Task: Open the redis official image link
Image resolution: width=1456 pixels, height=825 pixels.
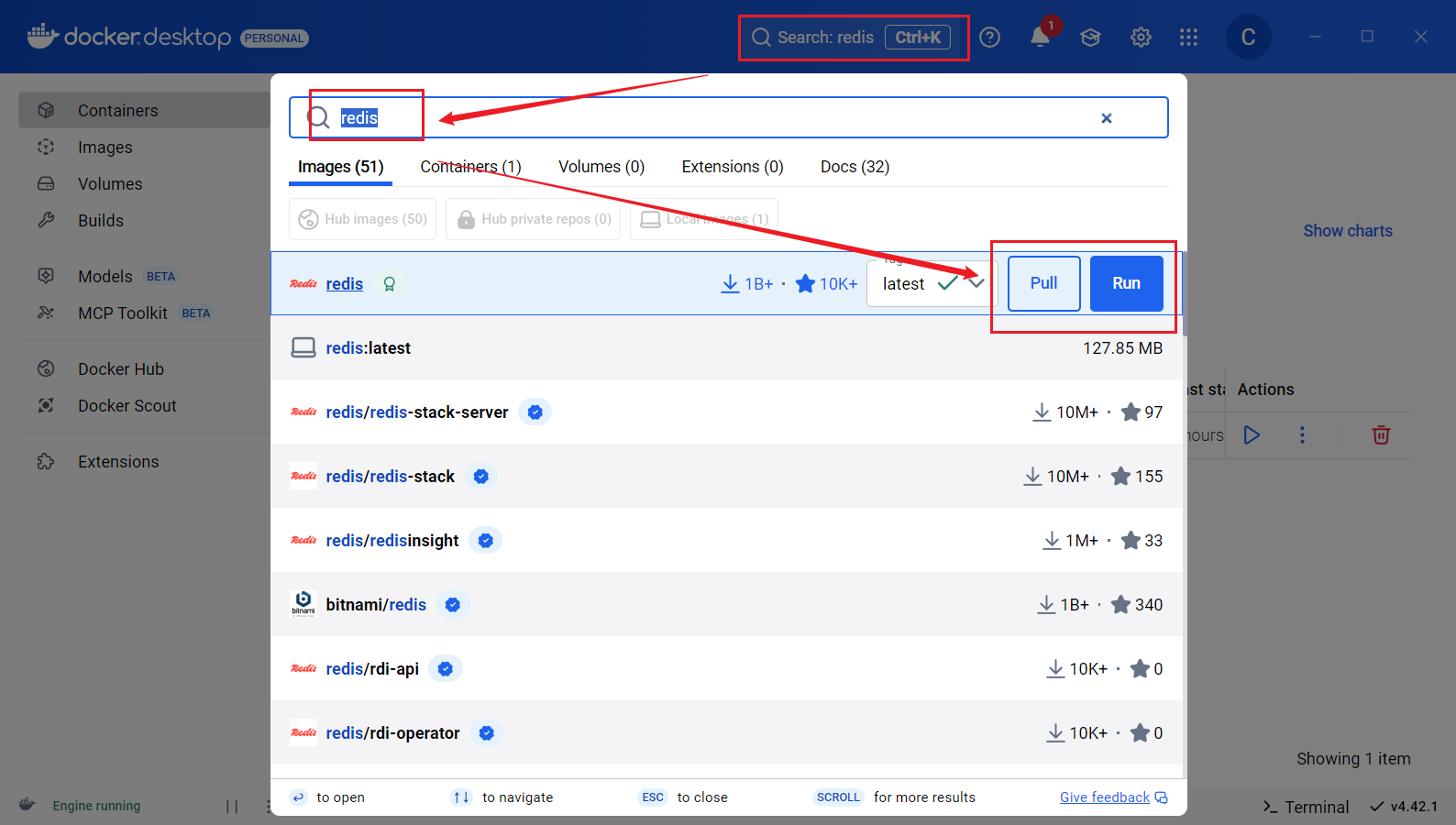Action: coord(345,284)
